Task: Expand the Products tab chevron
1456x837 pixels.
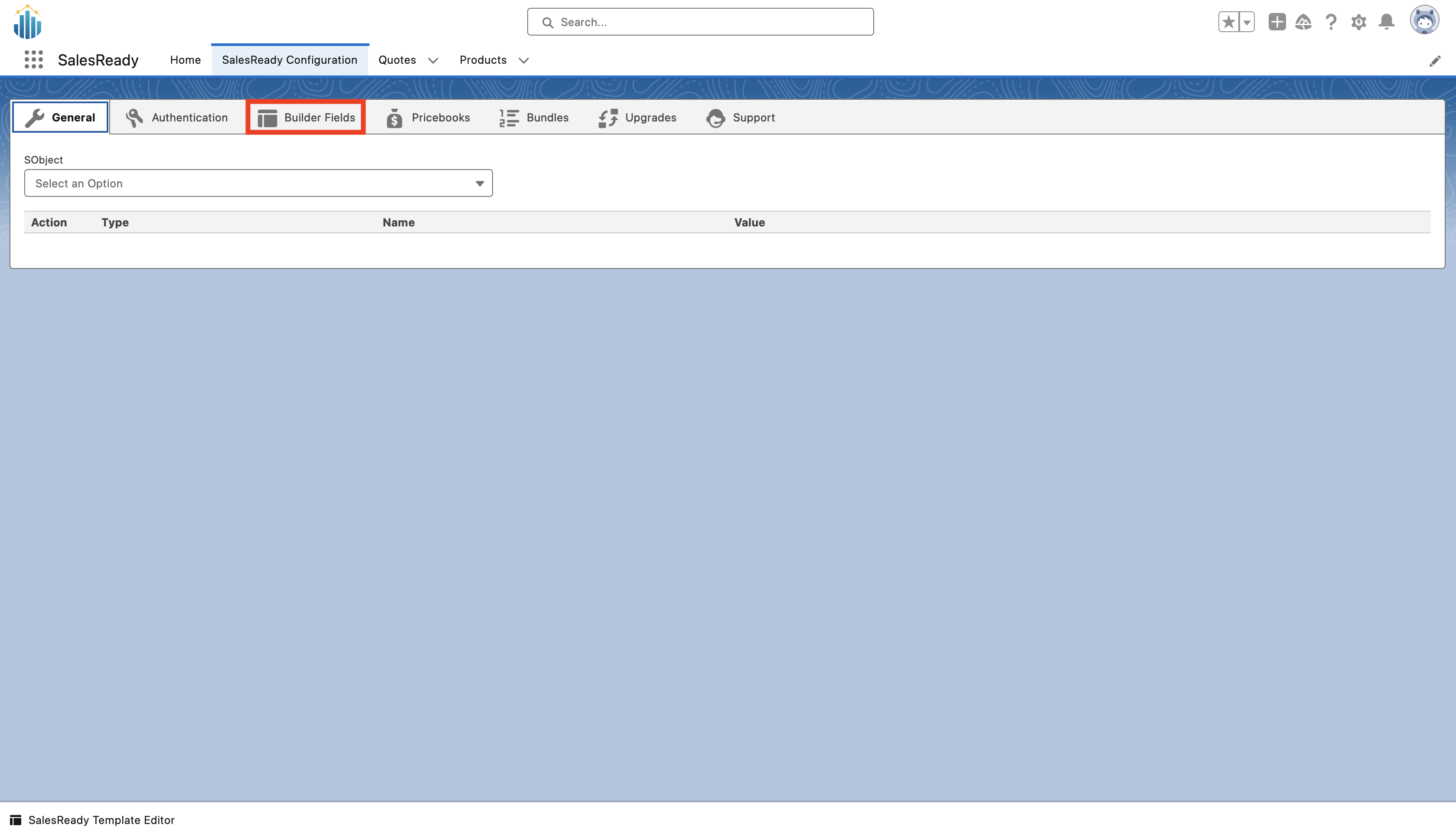Action: pyautogui.click(x=523, y=60)
